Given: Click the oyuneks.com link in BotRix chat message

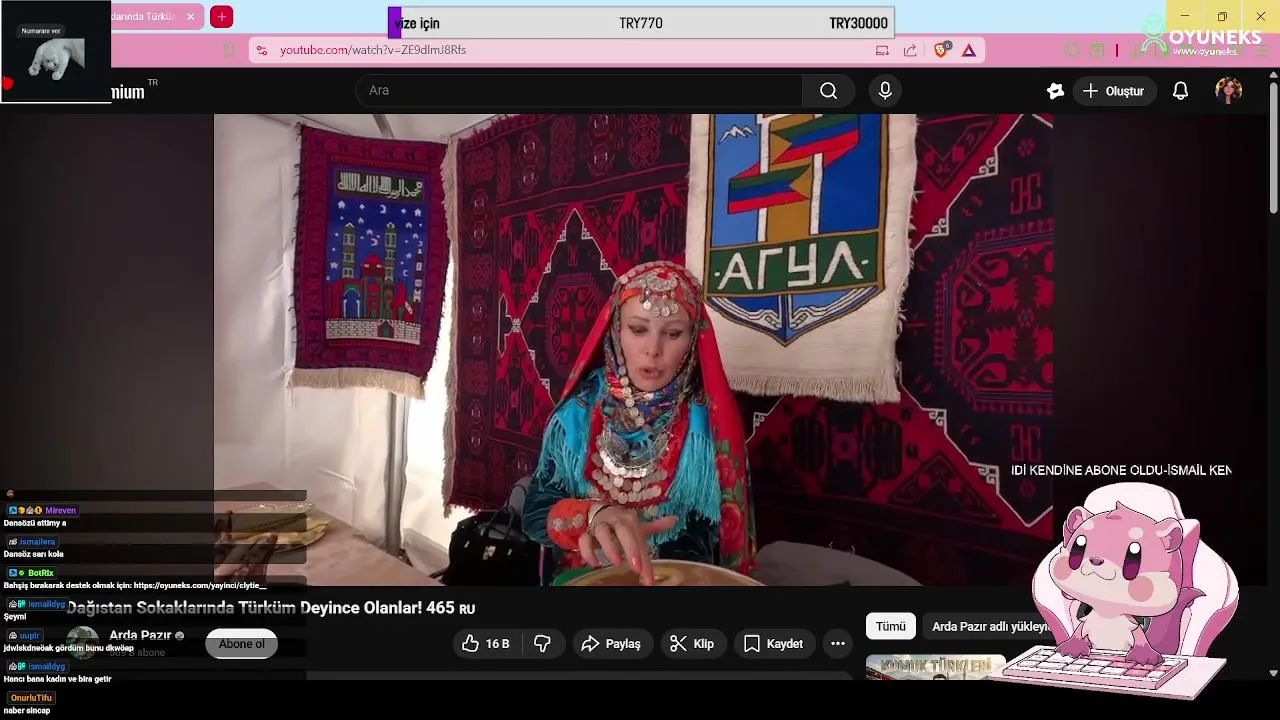Looking at the screenshot, I should (199, 586).
